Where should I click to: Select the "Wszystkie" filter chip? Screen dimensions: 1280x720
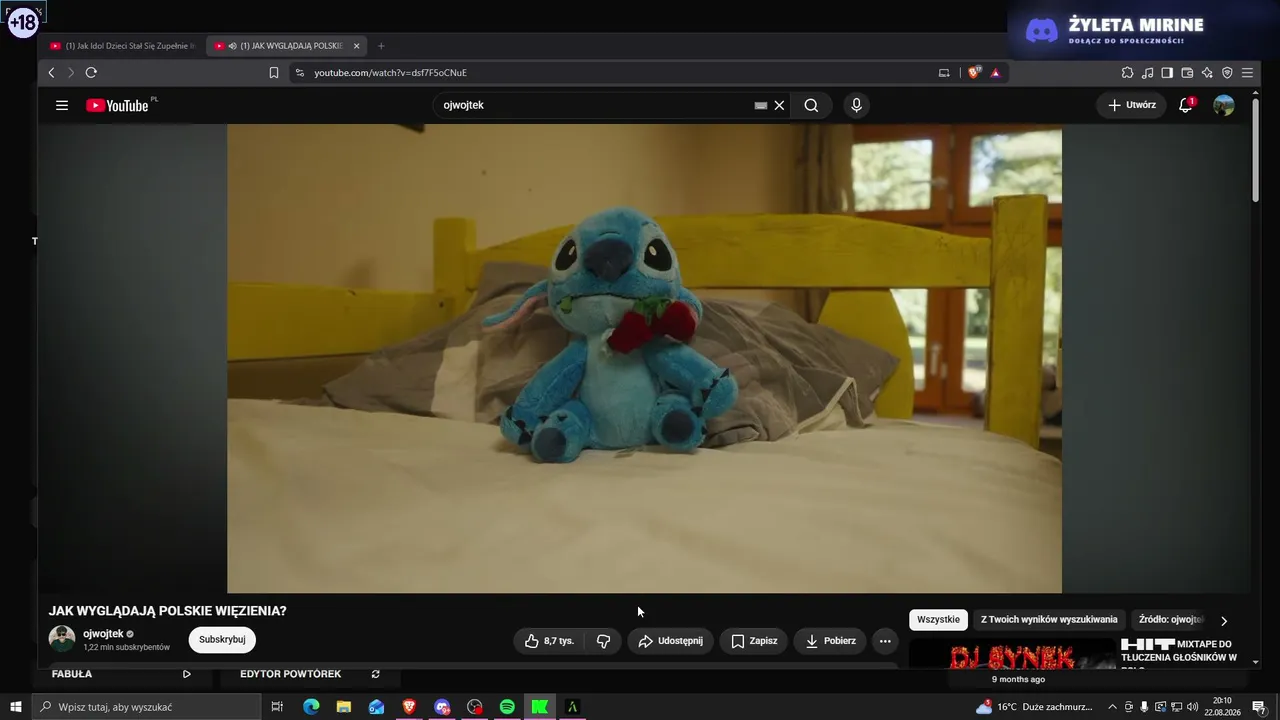938,620
